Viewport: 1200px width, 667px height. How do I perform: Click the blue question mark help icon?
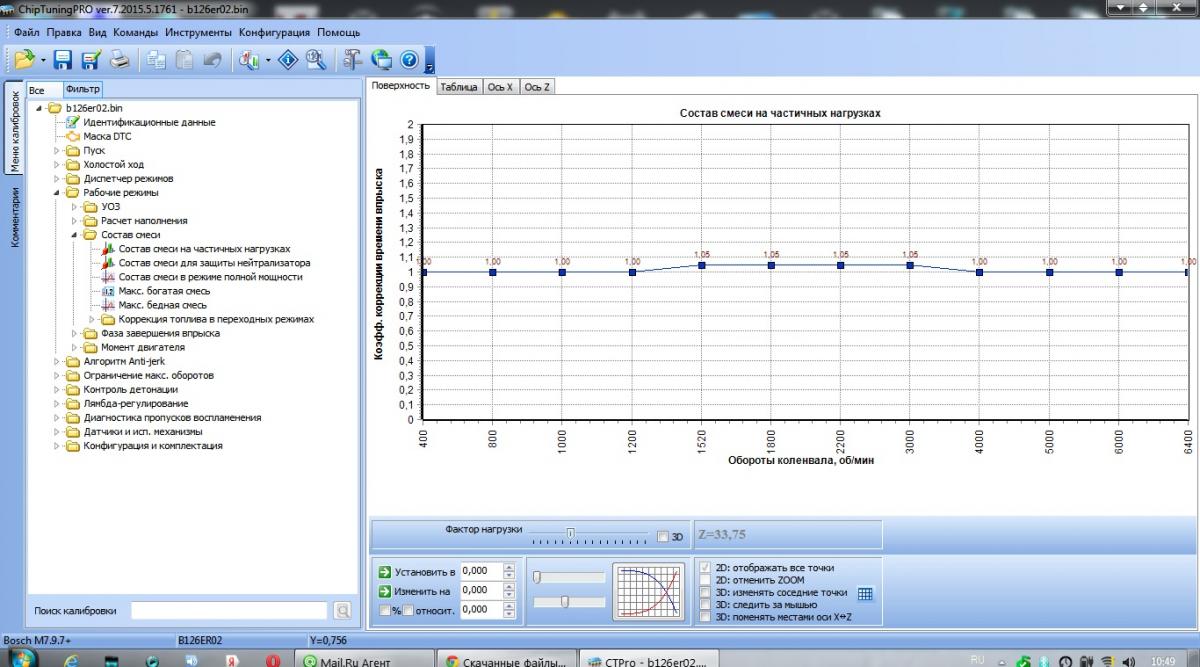click(409, 60)
